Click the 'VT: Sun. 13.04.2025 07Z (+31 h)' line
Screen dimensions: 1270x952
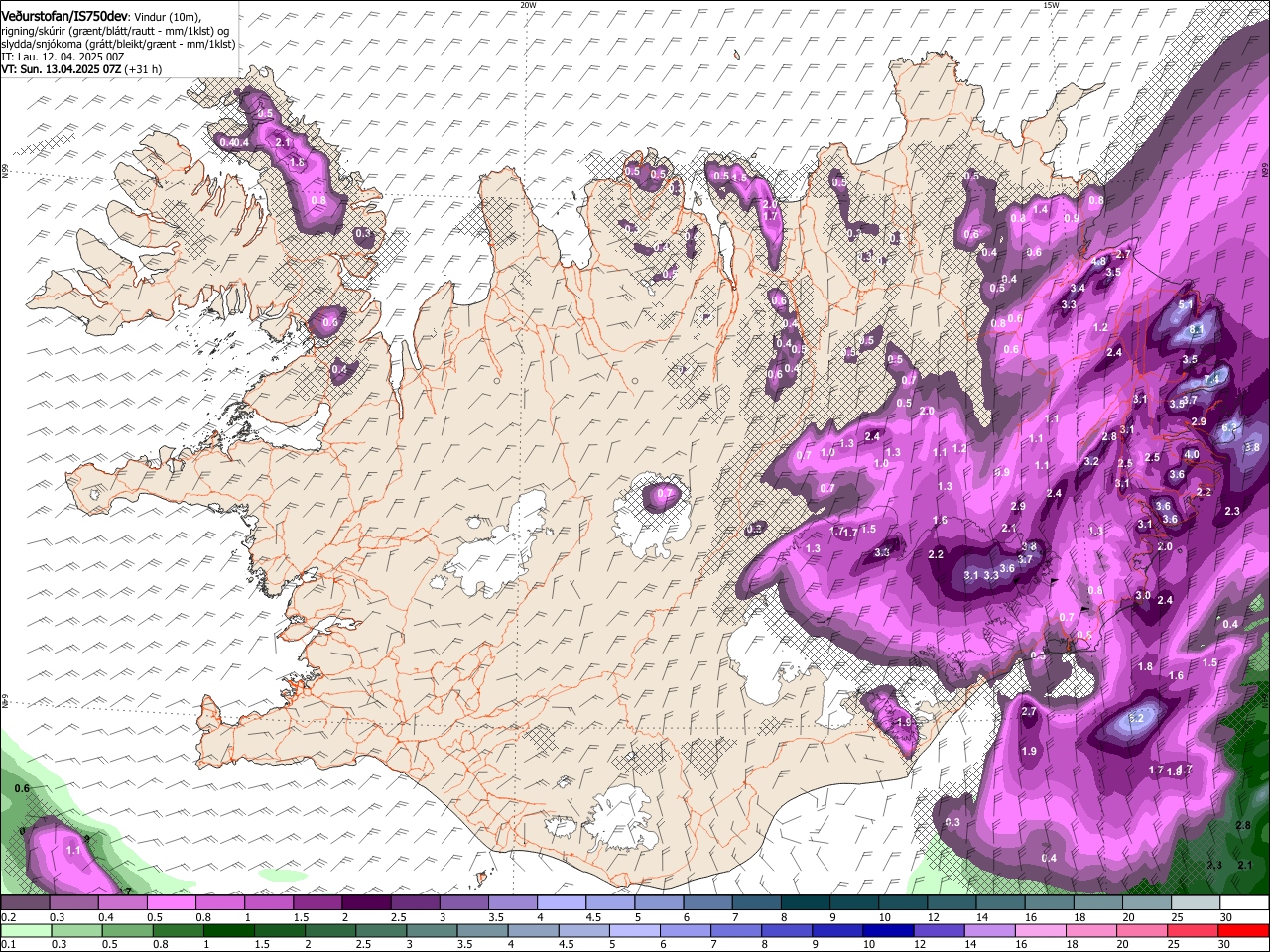coord(81,70)
